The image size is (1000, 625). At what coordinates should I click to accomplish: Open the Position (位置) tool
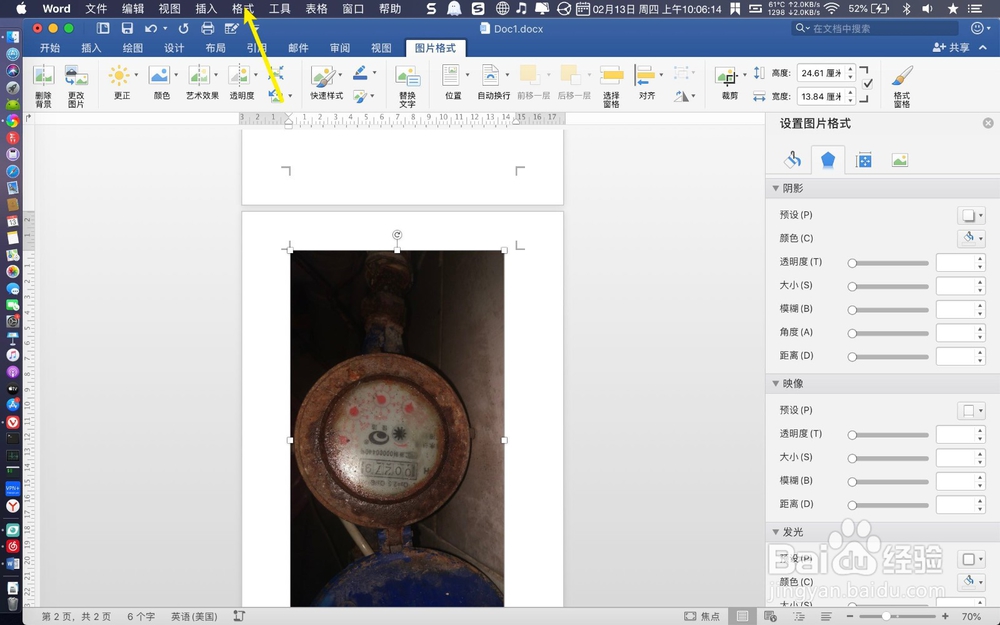click(x=452, y=76)
